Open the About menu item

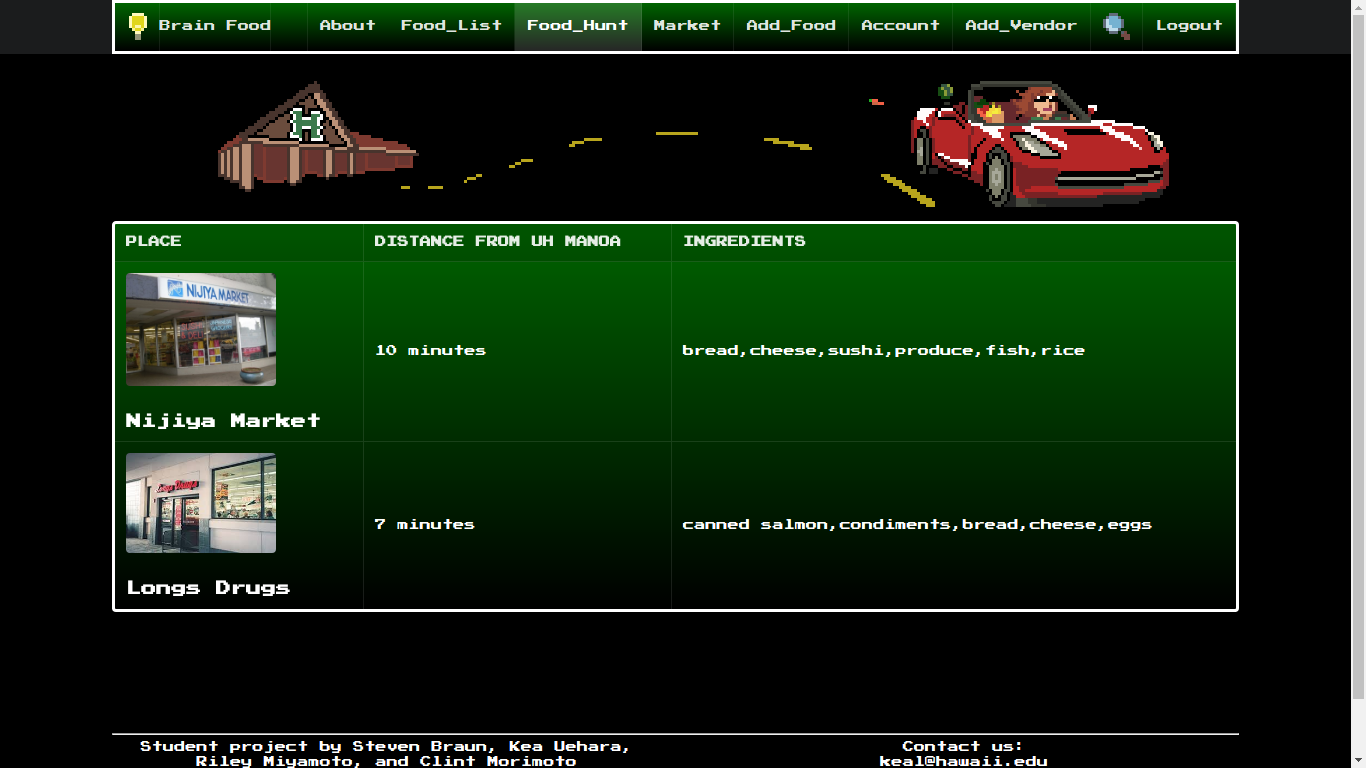(x=347, y=26)
